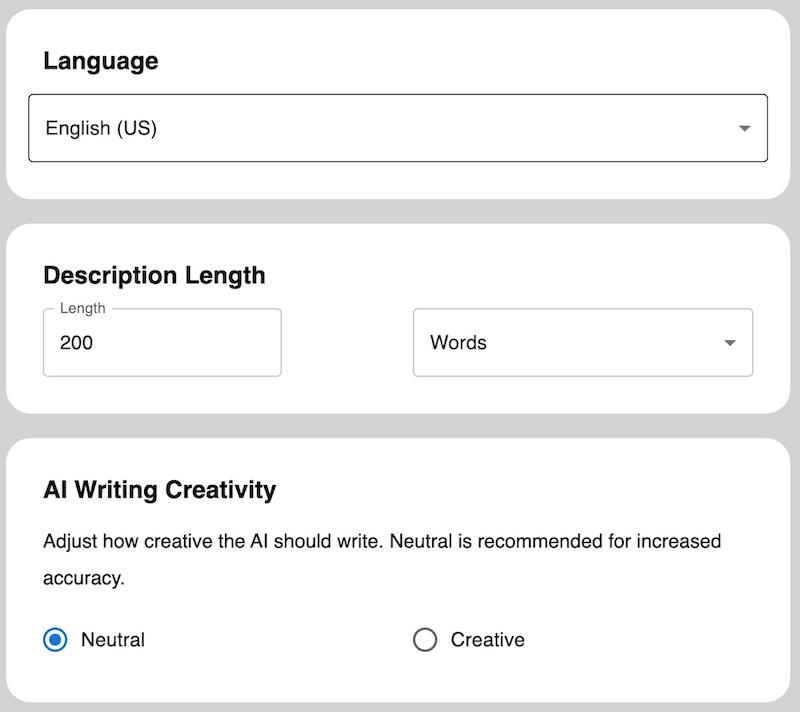This screenshot has width=800, height=712.
Task: Select the Neutral radio button
Action: pyautogui.click(x=55, y=640)
